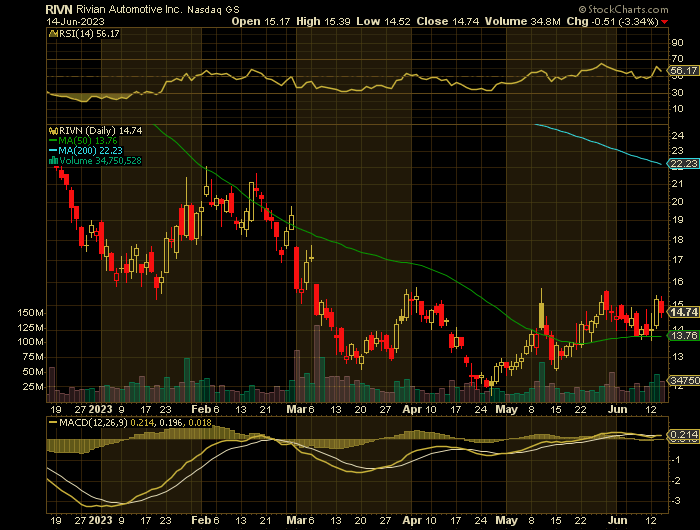Screen dimensions: 700x530
Task: Click the 90 level on RSI axis
Action: (677, 43)
